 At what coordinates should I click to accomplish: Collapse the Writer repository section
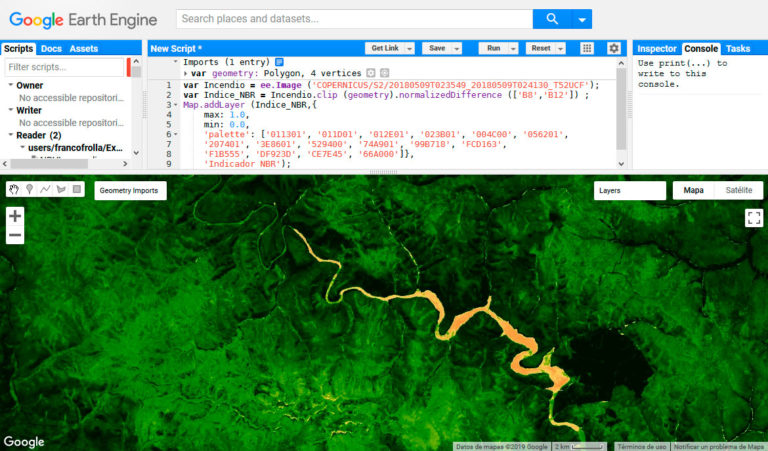[10, 110]
